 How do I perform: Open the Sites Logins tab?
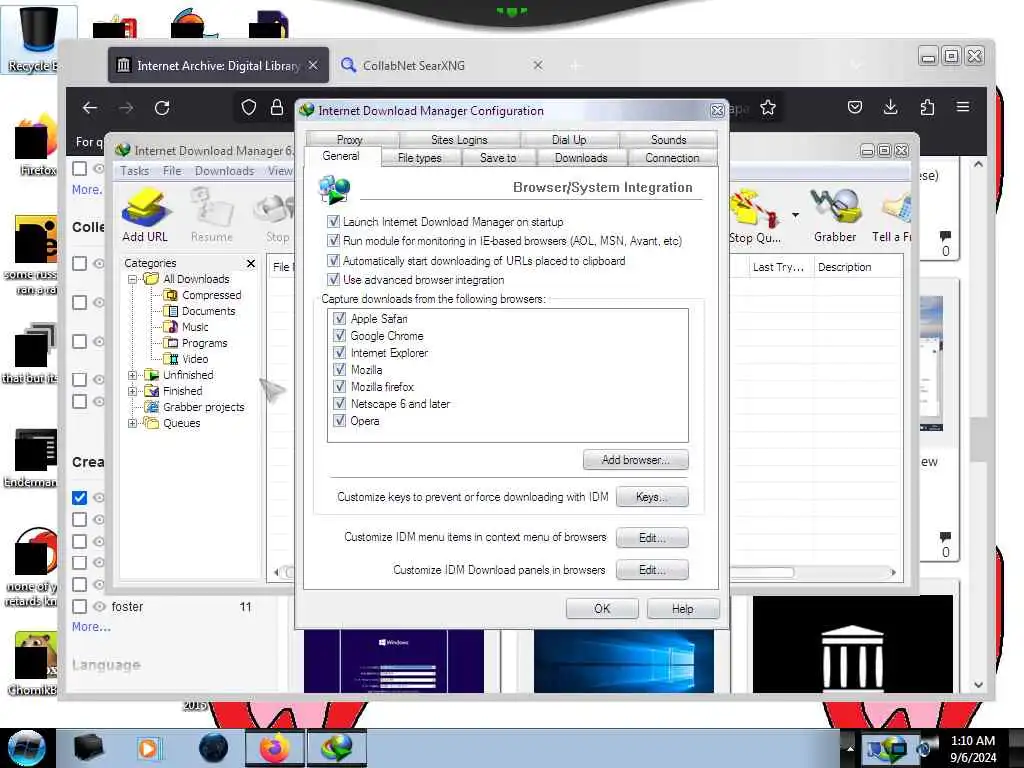459,140
